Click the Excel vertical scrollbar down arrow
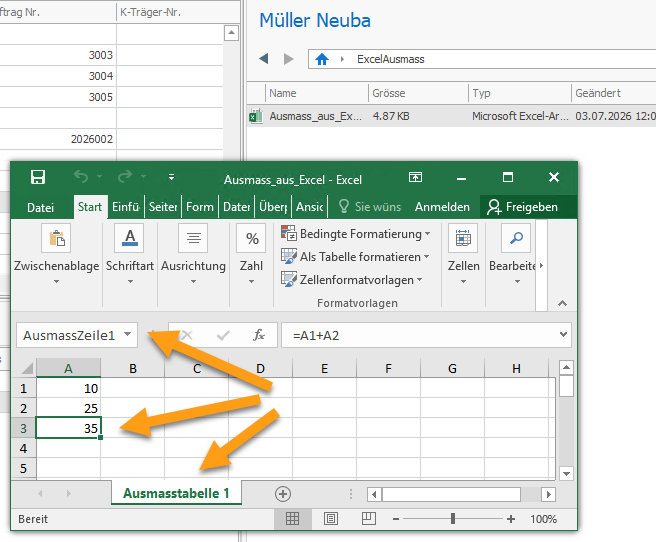 [x=566, y=474]
